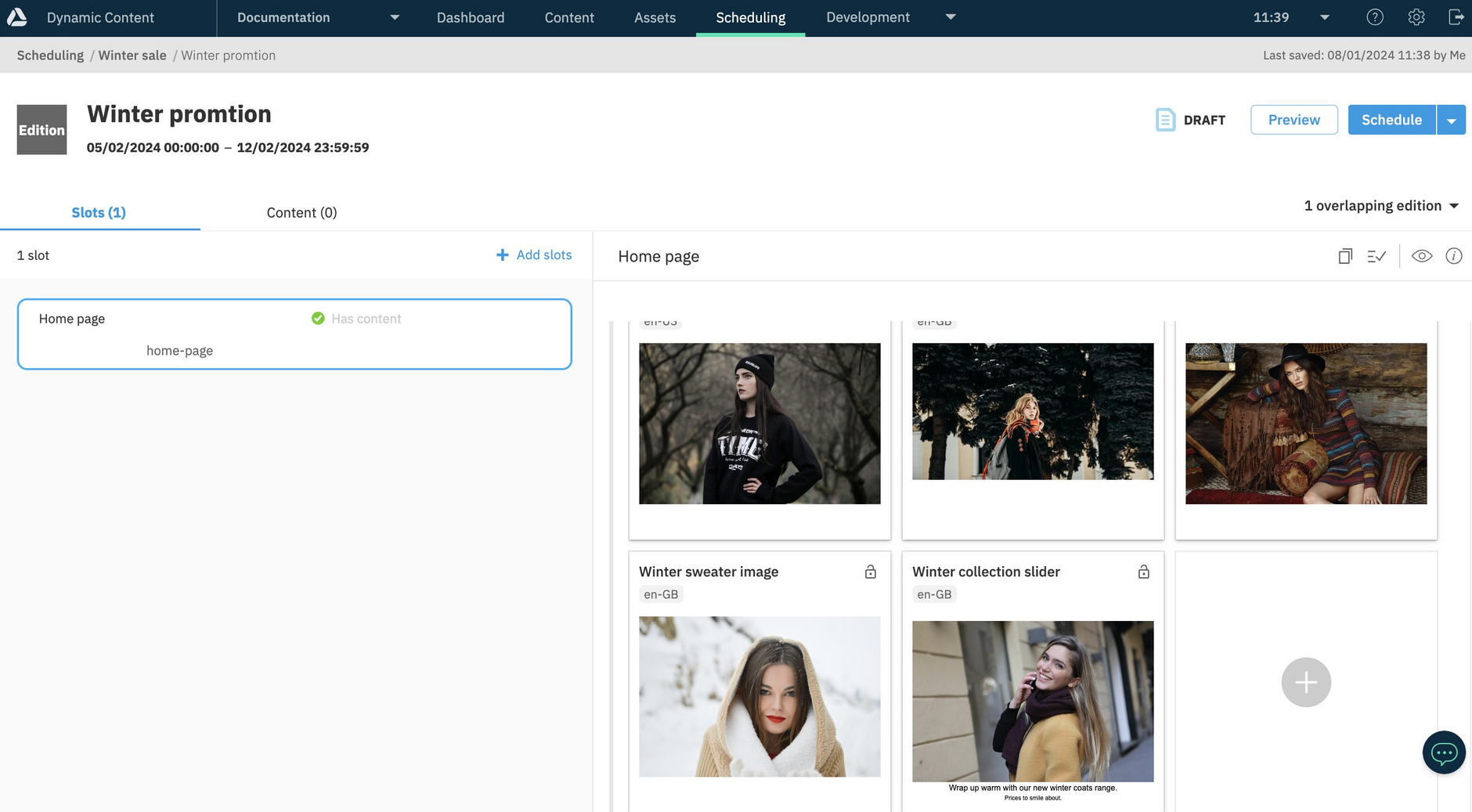Click the round plus add content button
This screenshot has height=812, width=1472.
[x=1306, y=682]
